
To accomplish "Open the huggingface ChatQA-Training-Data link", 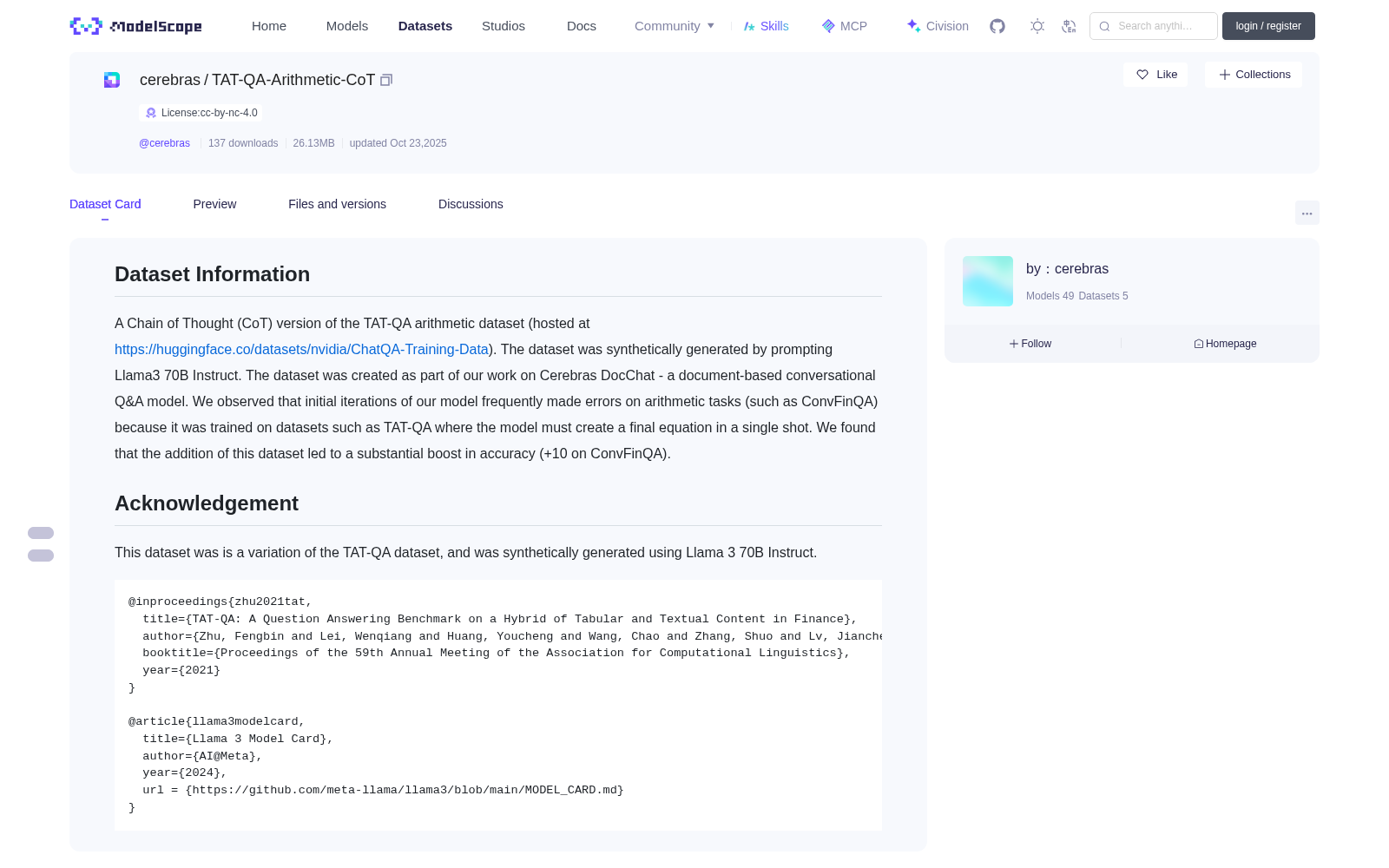I will [x=301, y=349].
